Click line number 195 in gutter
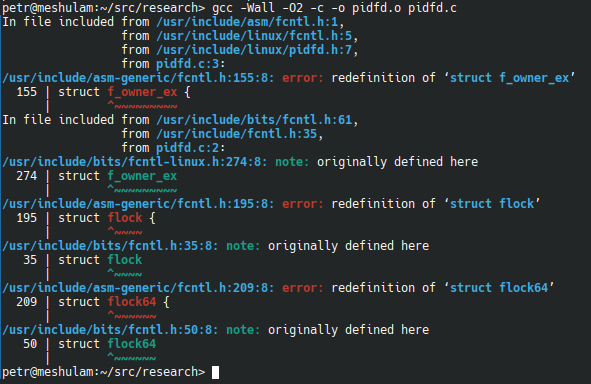591x384 pixels. coord(27,218)
